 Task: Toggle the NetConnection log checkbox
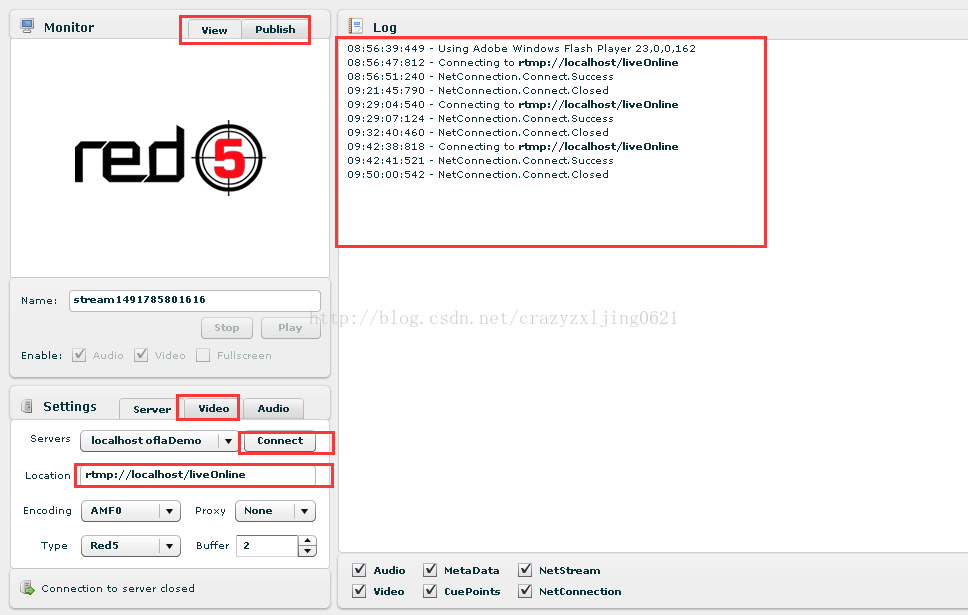click(x=525, y=591)
